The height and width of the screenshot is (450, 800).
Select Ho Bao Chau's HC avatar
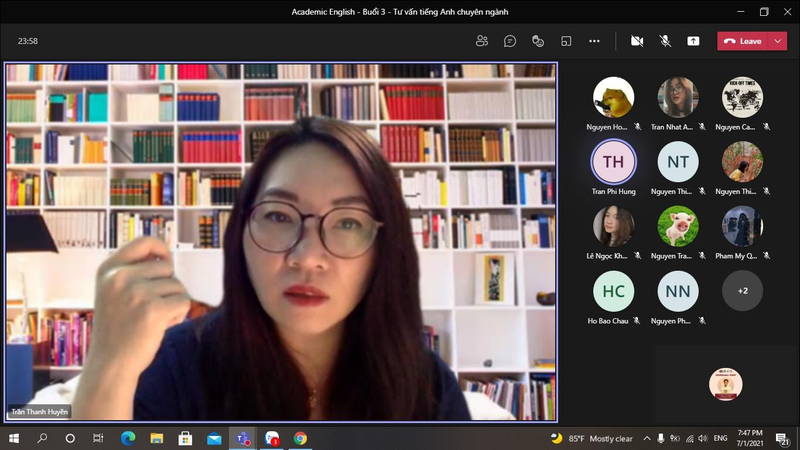pos(613,291)
